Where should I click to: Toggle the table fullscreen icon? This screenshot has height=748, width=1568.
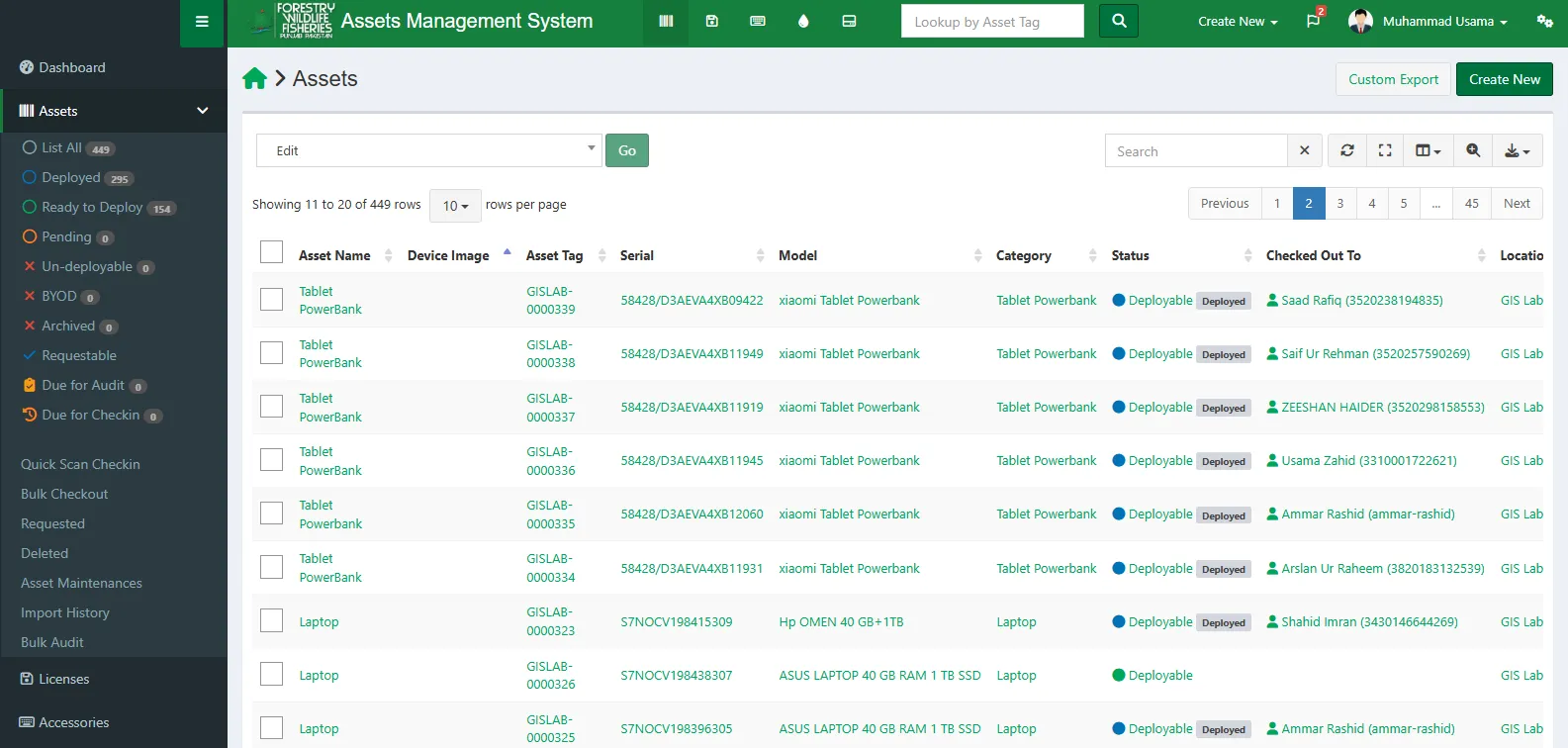tap(1385, 151)
